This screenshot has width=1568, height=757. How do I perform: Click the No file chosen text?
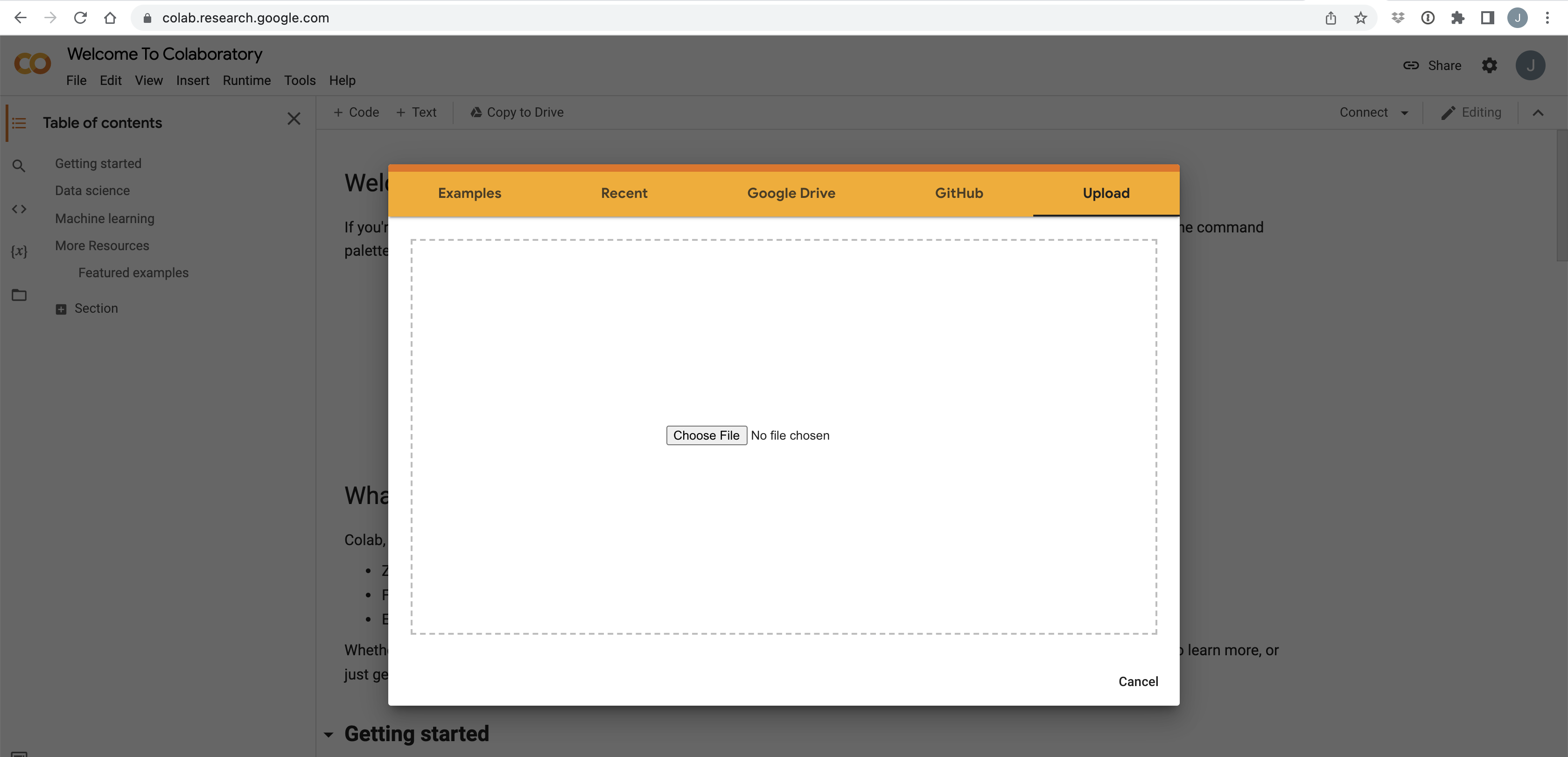(790, 436)
